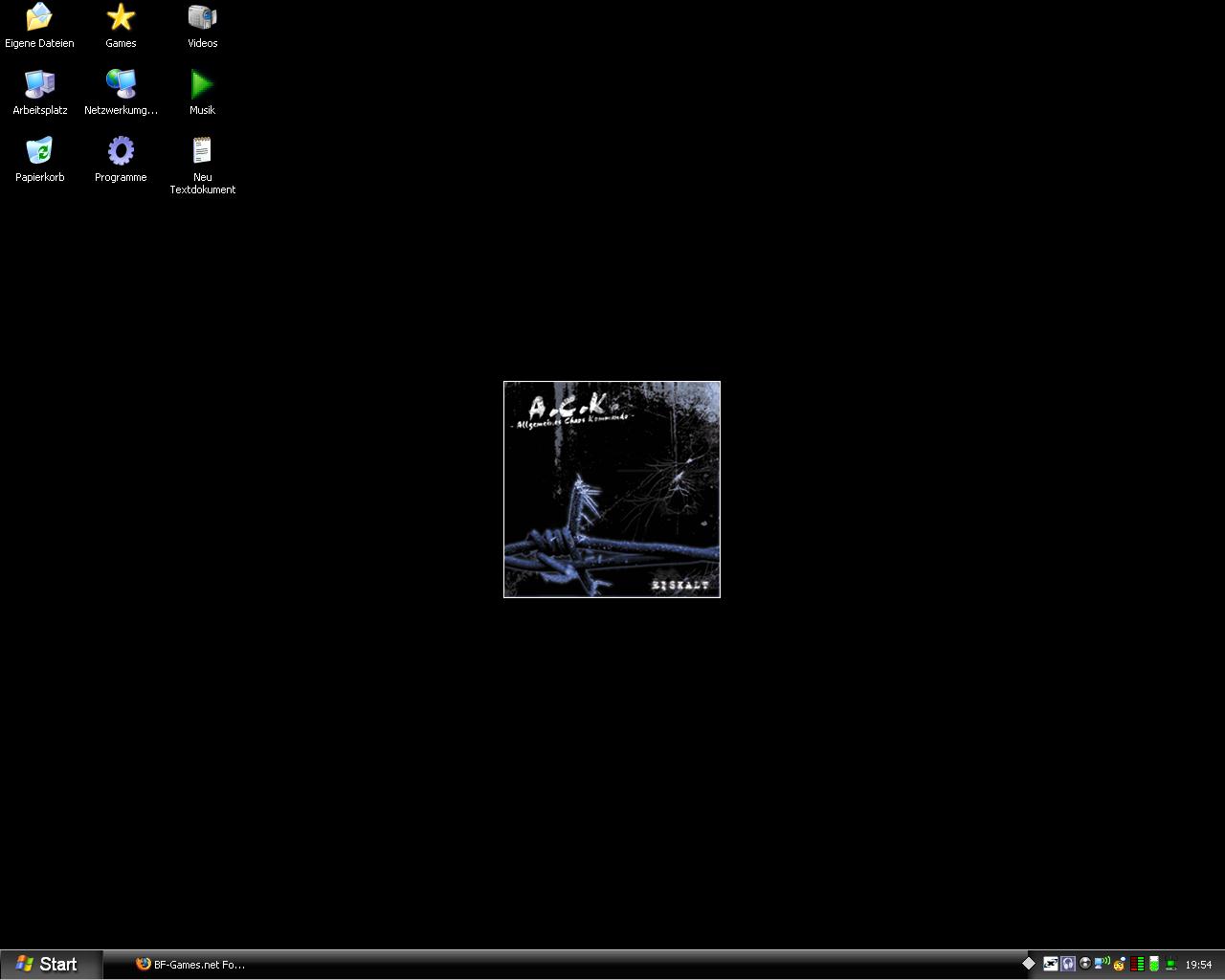Open the wireless network monitor tray icon
The image size is (1225, 980).
click(x=1102, y=964)
